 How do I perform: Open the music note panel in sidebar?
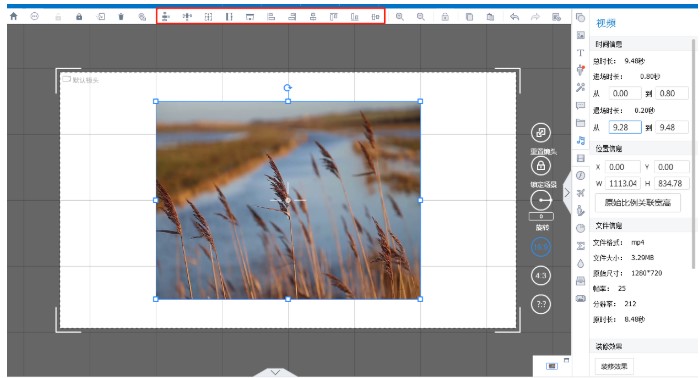tap(580, 140)
